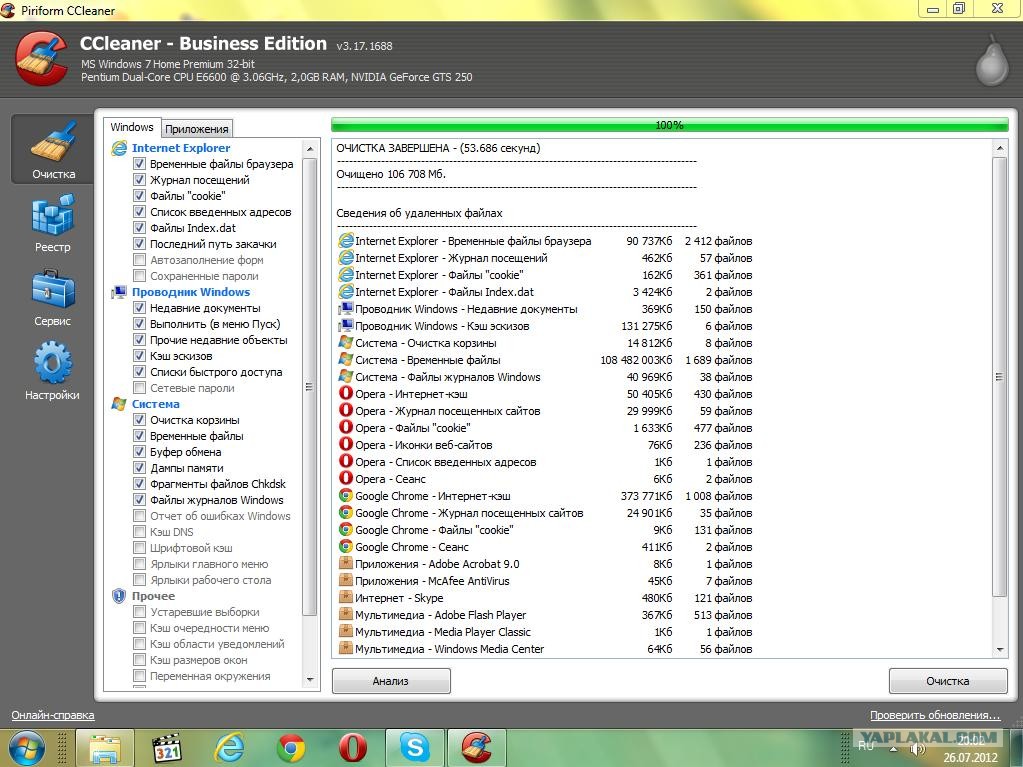1023x767 pixels.
Task: Enable Сетевые пароли checkbox
Action: pos(139,387)
